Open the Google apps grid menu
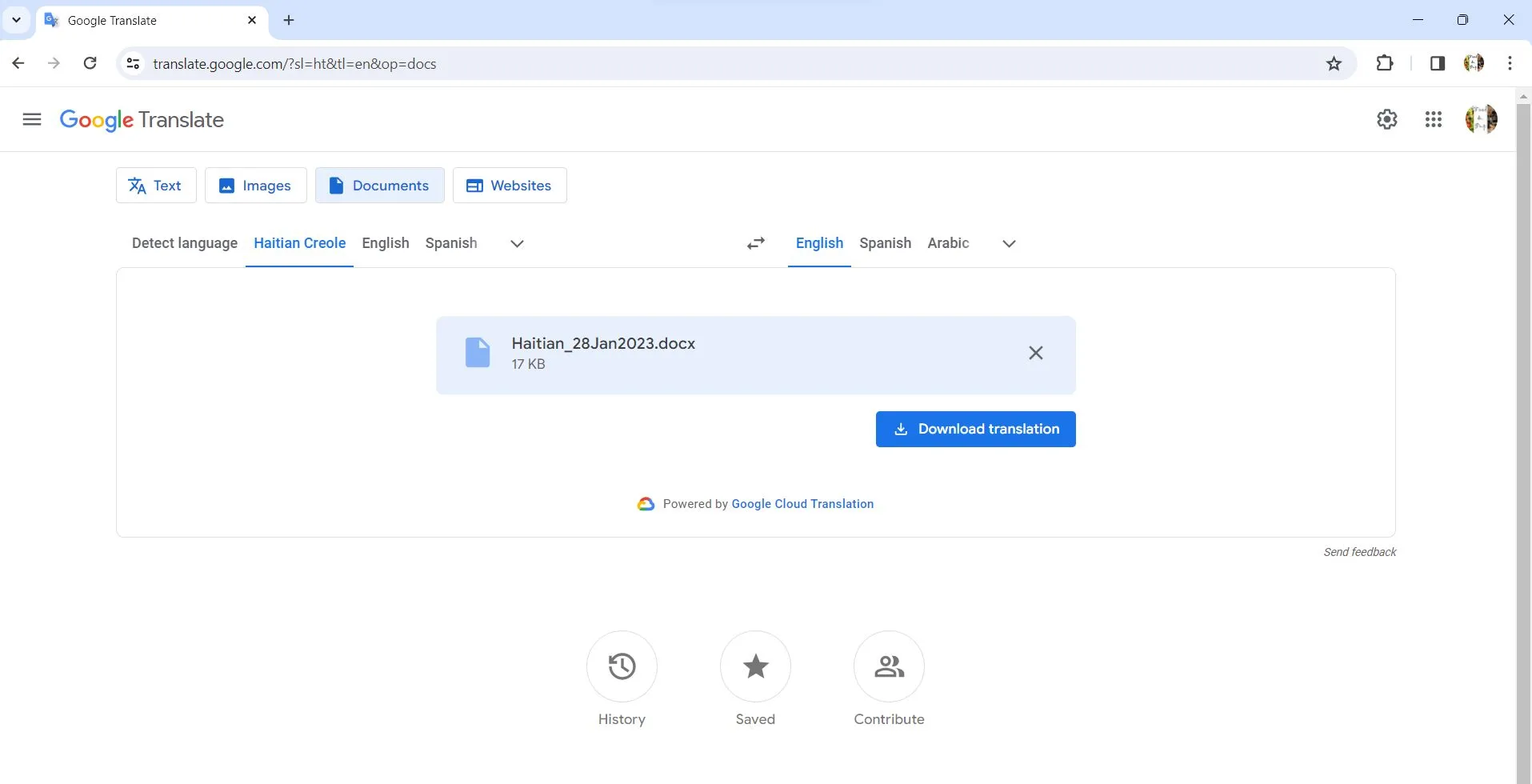This screenshot has width=1532, height=784. pyautogui.click(x=1433, y=119)
